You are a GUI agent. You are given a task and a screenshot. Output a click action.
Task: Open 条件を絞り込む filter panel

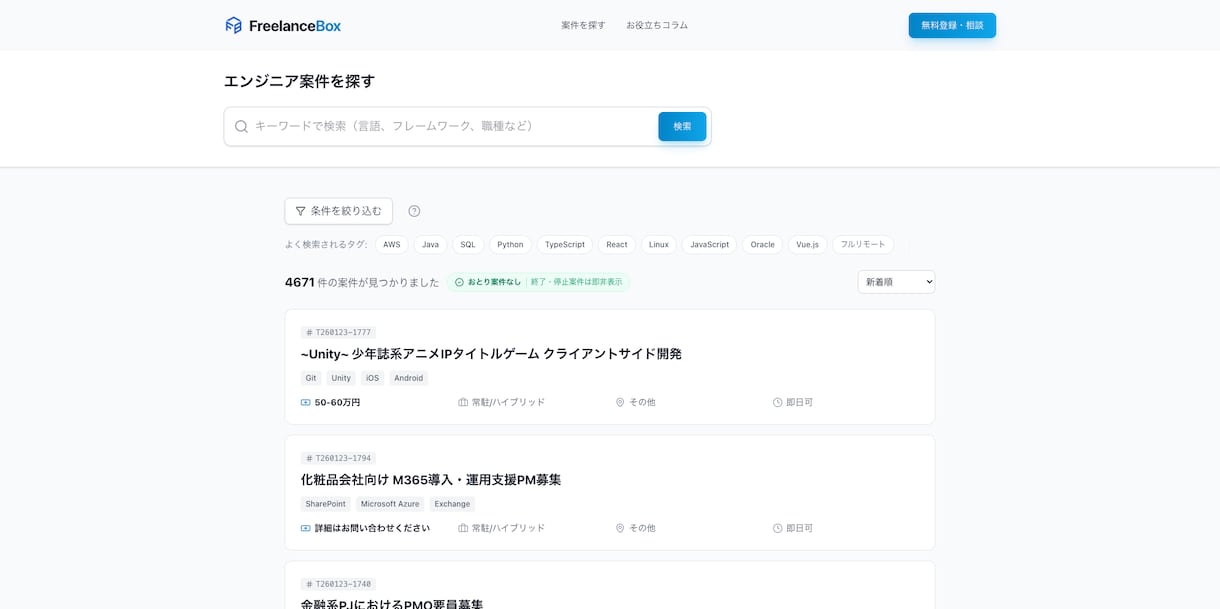338,211
